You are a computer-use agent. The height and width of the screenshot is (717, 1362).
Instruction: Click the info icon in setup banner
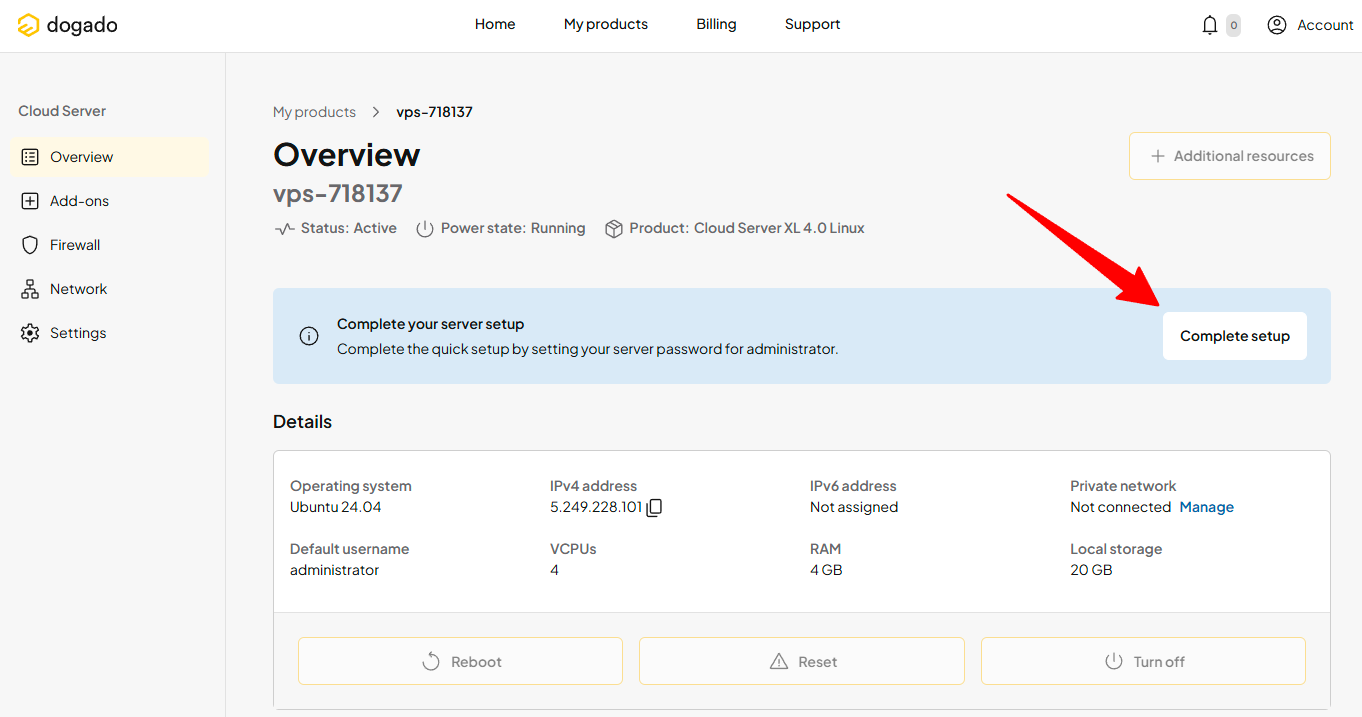coord(309,336)
